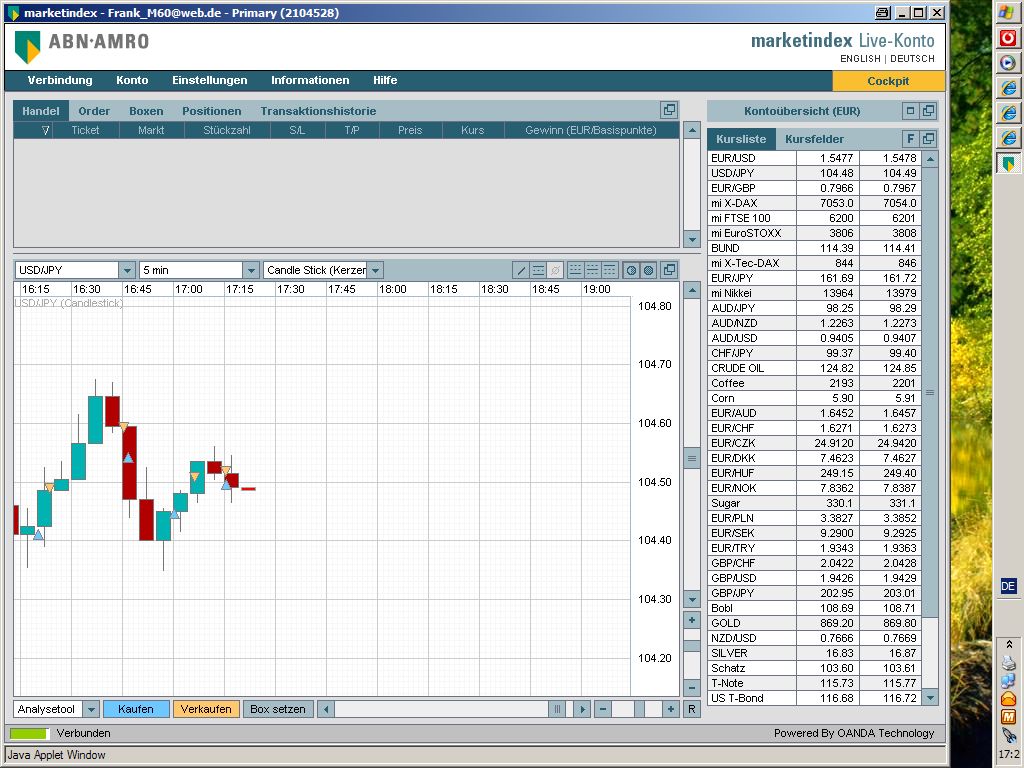The width and height of the screenshot is (1024, 768).
Task: Switch to the Kursfelder tab
Action: (x=814, y=139)
